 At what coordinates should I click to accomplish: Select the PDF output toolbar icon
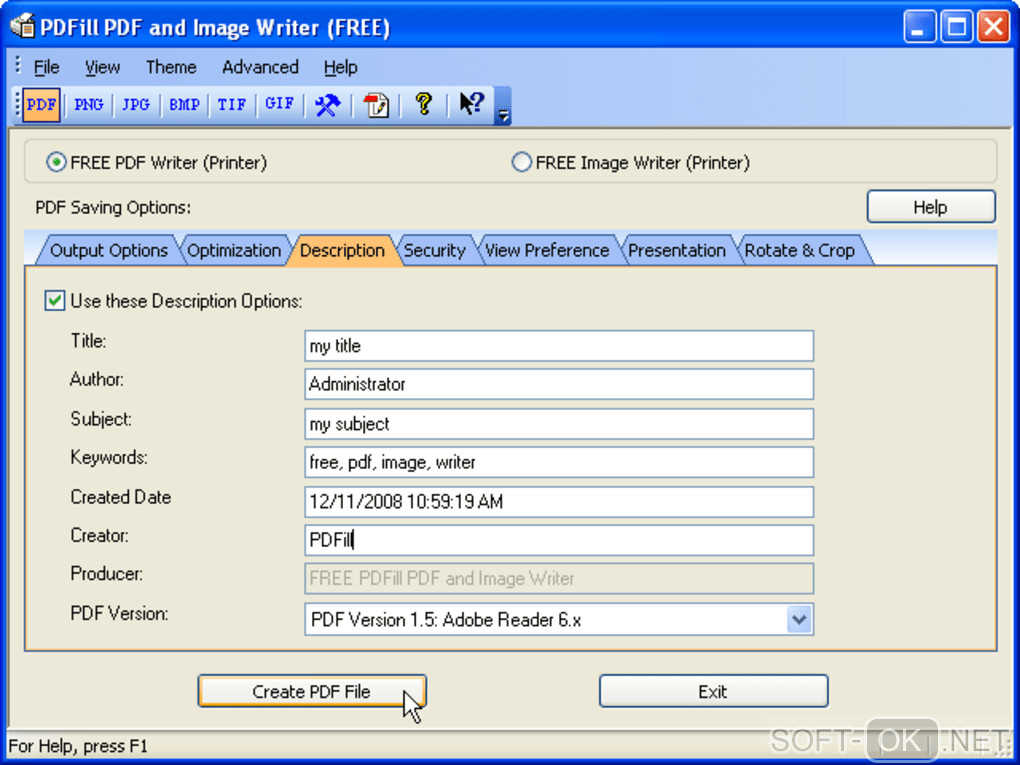[41, 105]
